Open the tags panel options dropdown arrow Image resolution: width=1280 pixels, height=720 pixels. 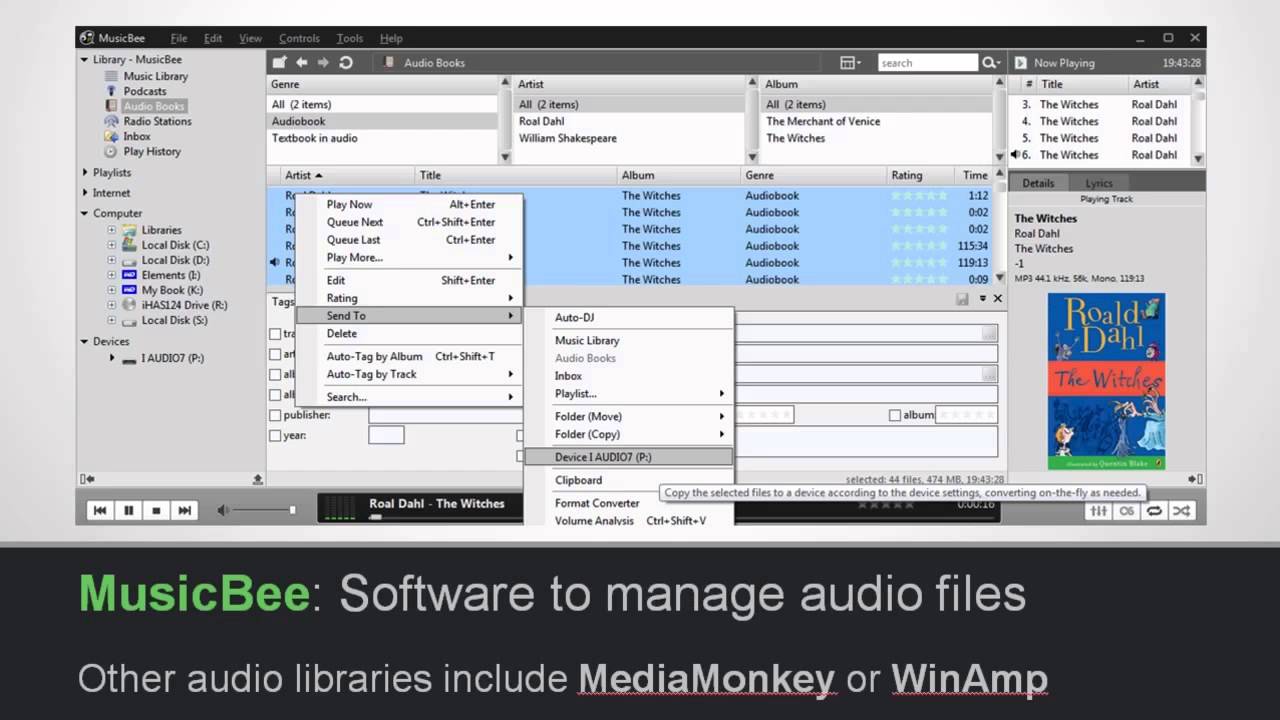coord(983,299)
